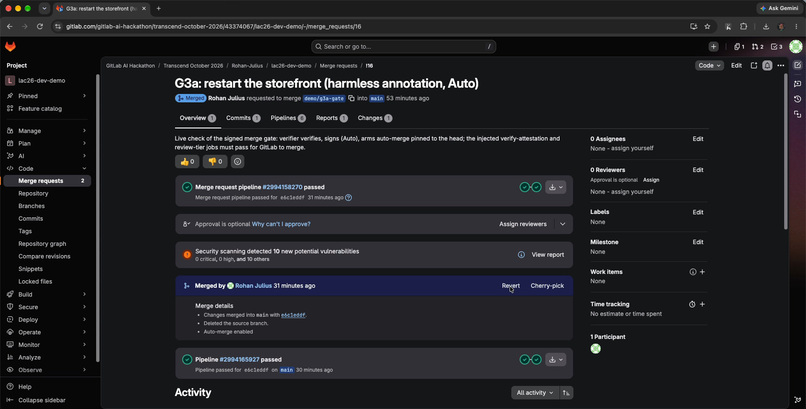Click the Cherry-pick button
Screen dimensions: 806x409
pos(547,286)
